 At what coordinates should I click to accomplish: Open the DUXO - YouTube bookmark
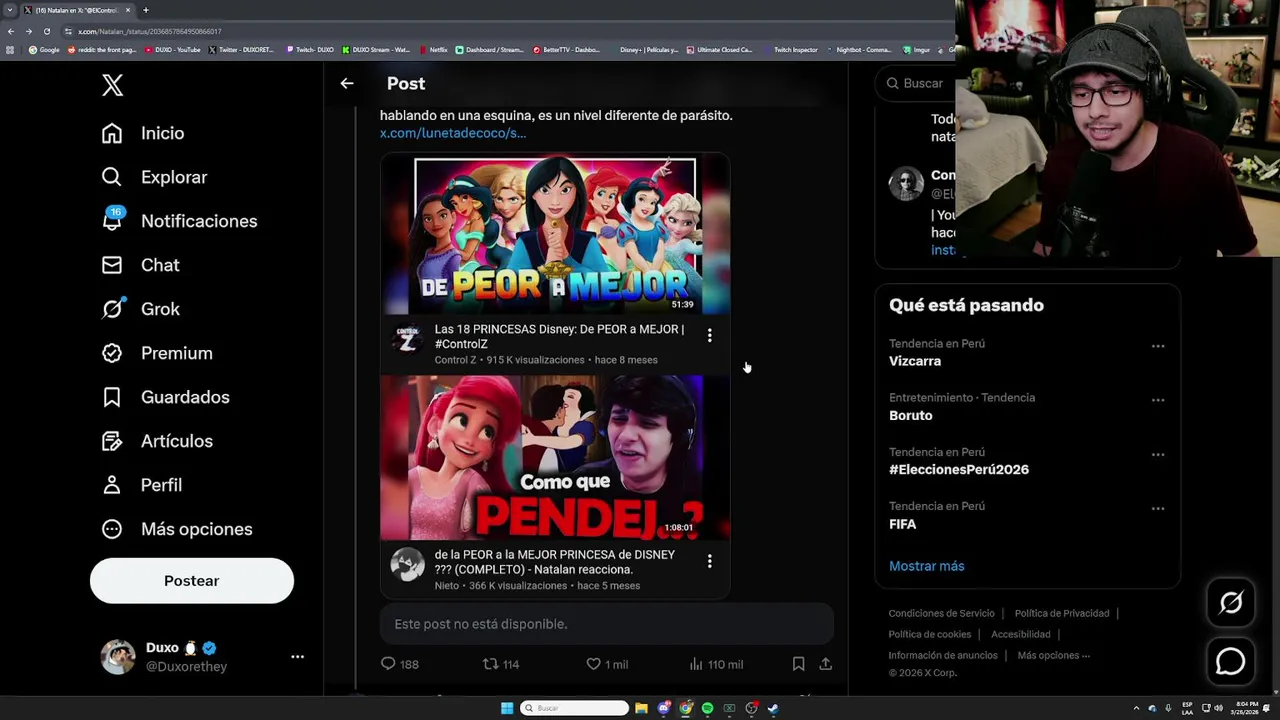[x=173, y=49]
